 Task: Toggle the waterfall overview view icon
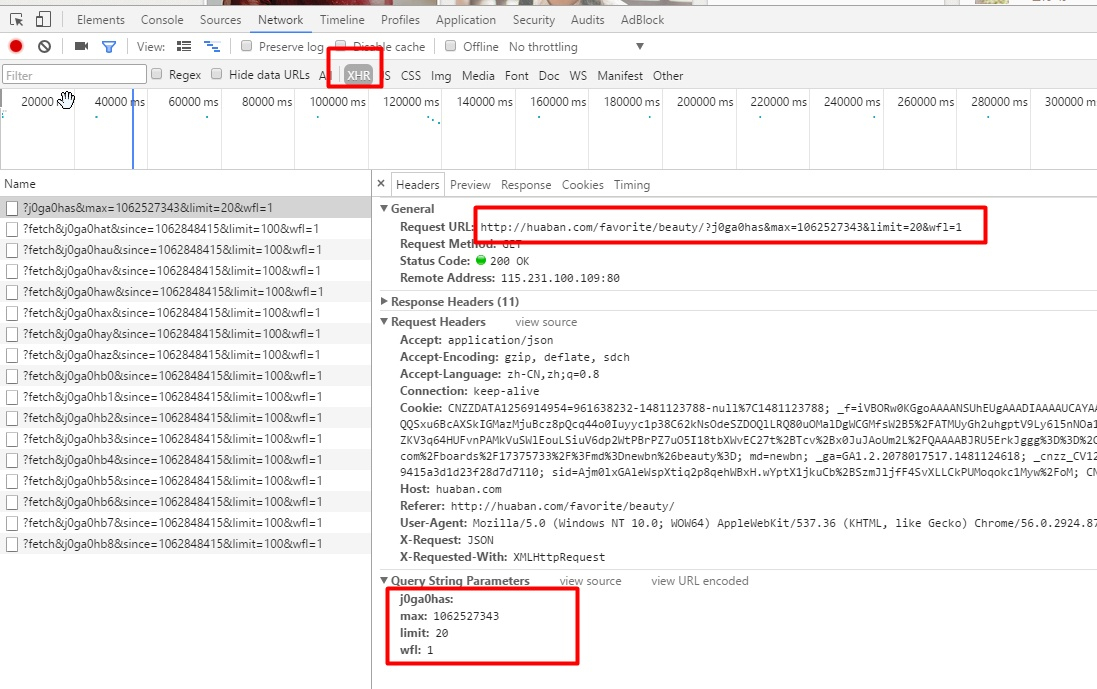[x=212, y=46]
